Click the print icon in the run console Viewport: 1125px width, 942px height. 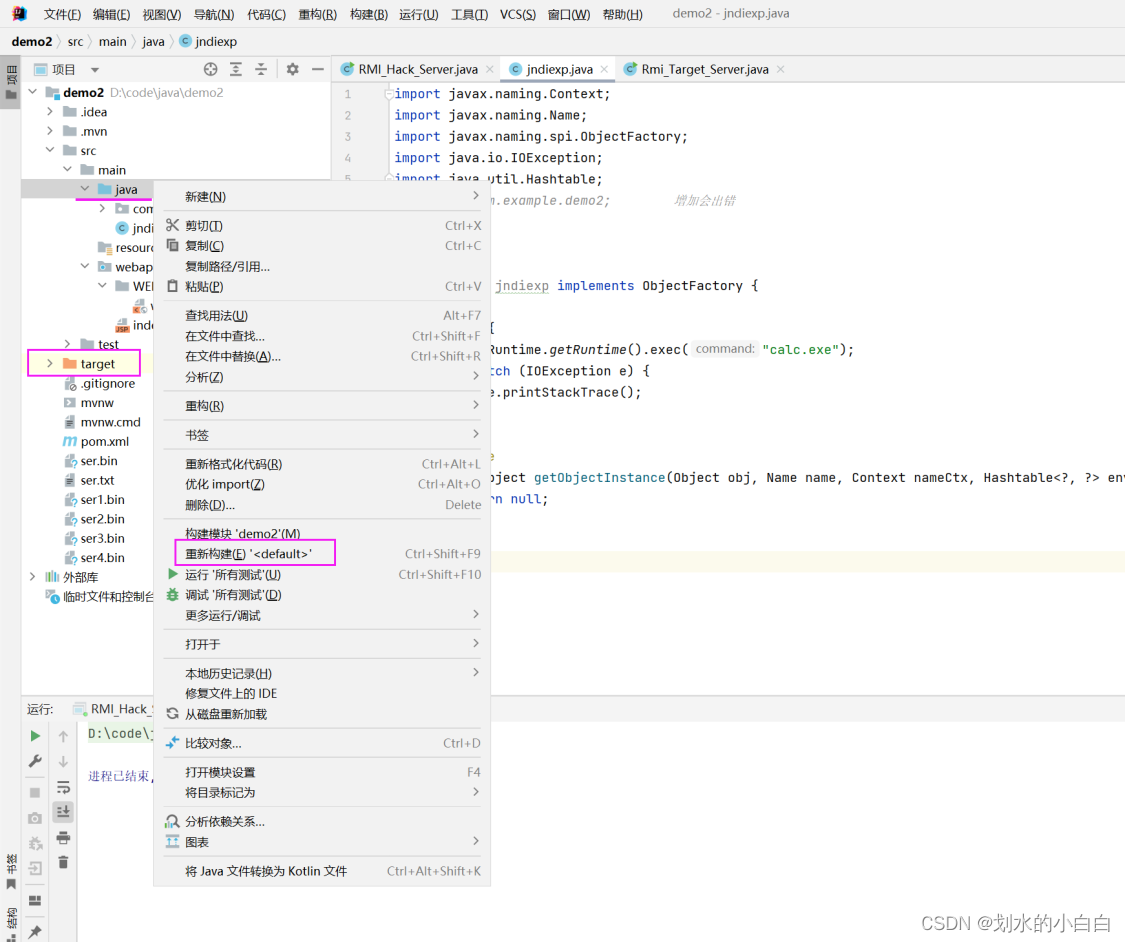pos(63,837)
